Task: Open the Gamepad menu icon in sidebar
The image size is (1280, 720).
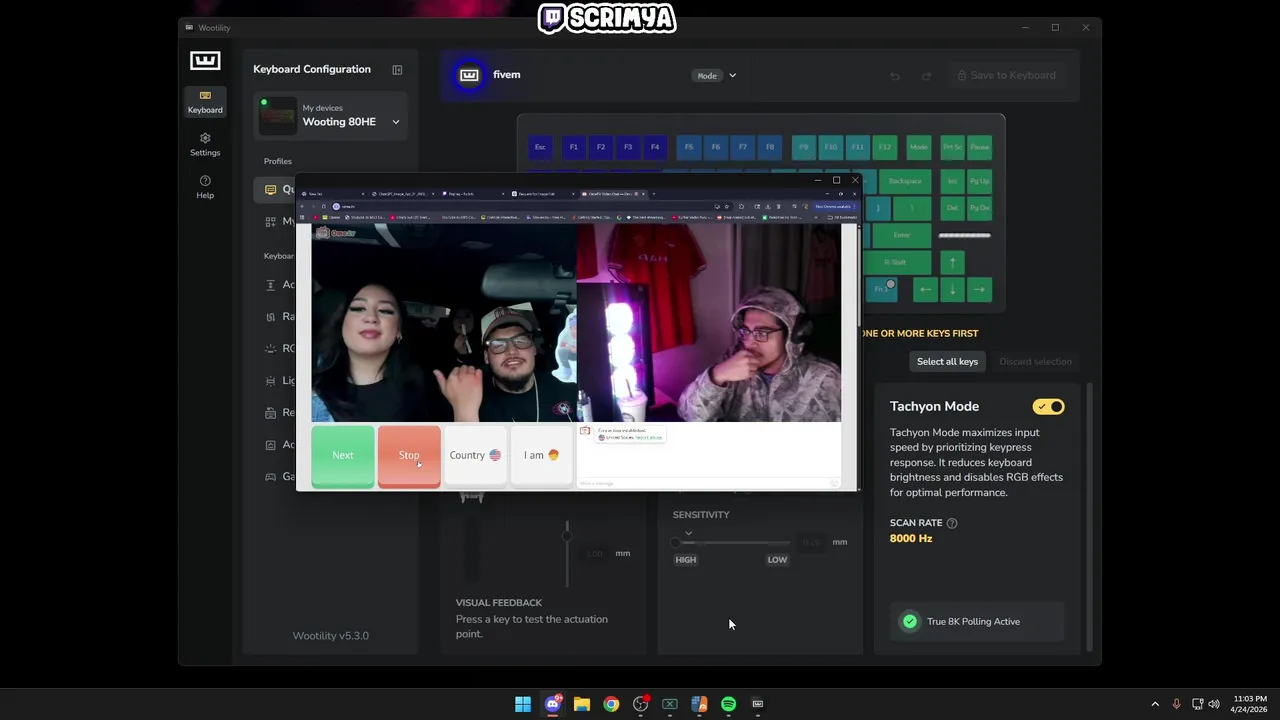Action: point(270,477)
